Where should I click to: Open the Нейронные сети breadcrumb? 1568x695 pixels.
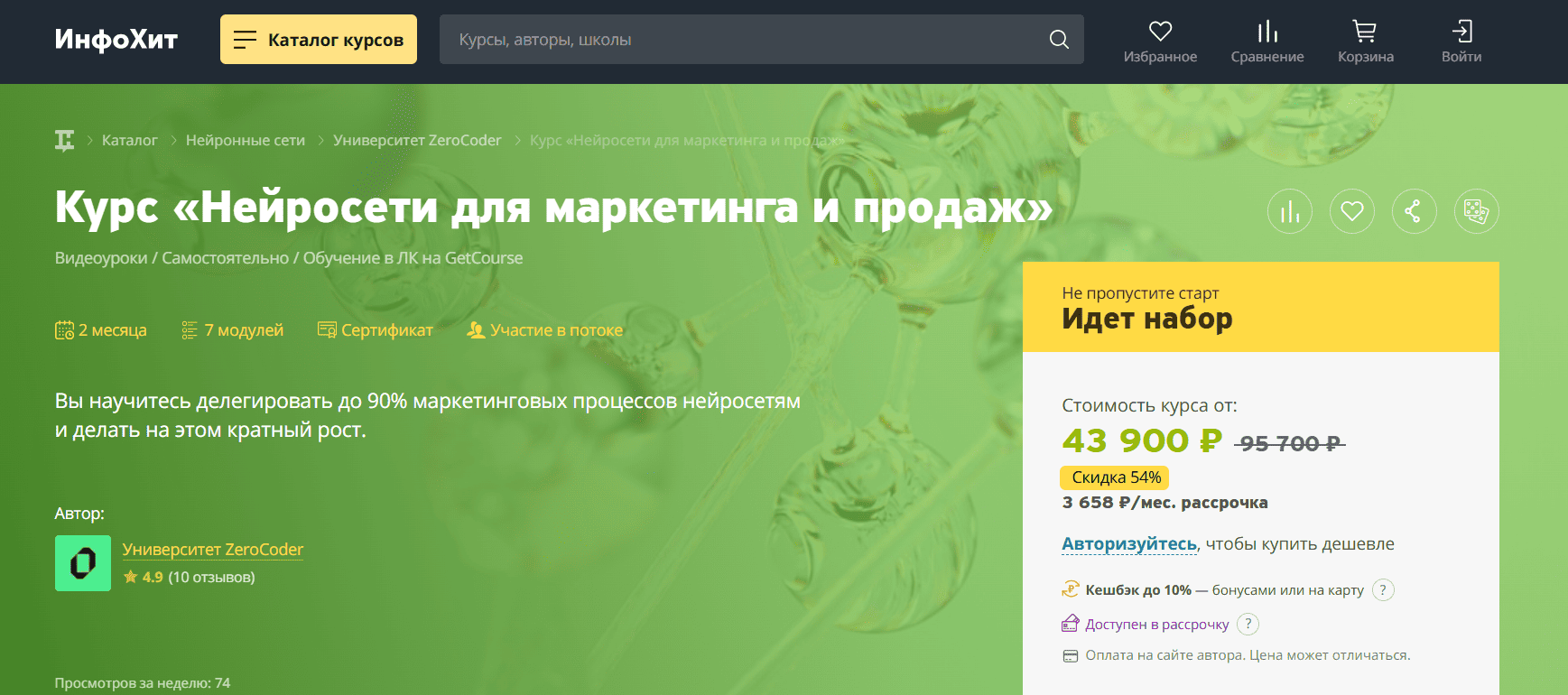[x=246, y=141]
